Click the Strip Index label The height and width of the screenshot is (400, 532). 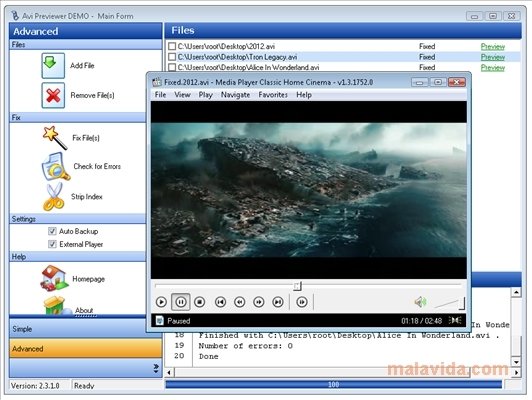coord(87,196)
